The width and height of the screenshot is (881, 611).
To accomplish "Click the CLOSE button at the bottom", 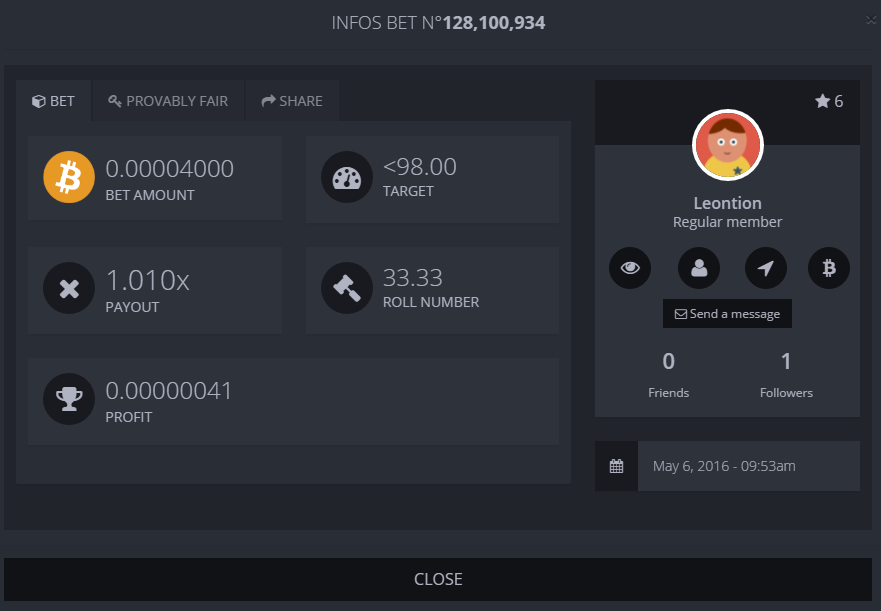I will [x=438, y=580].
